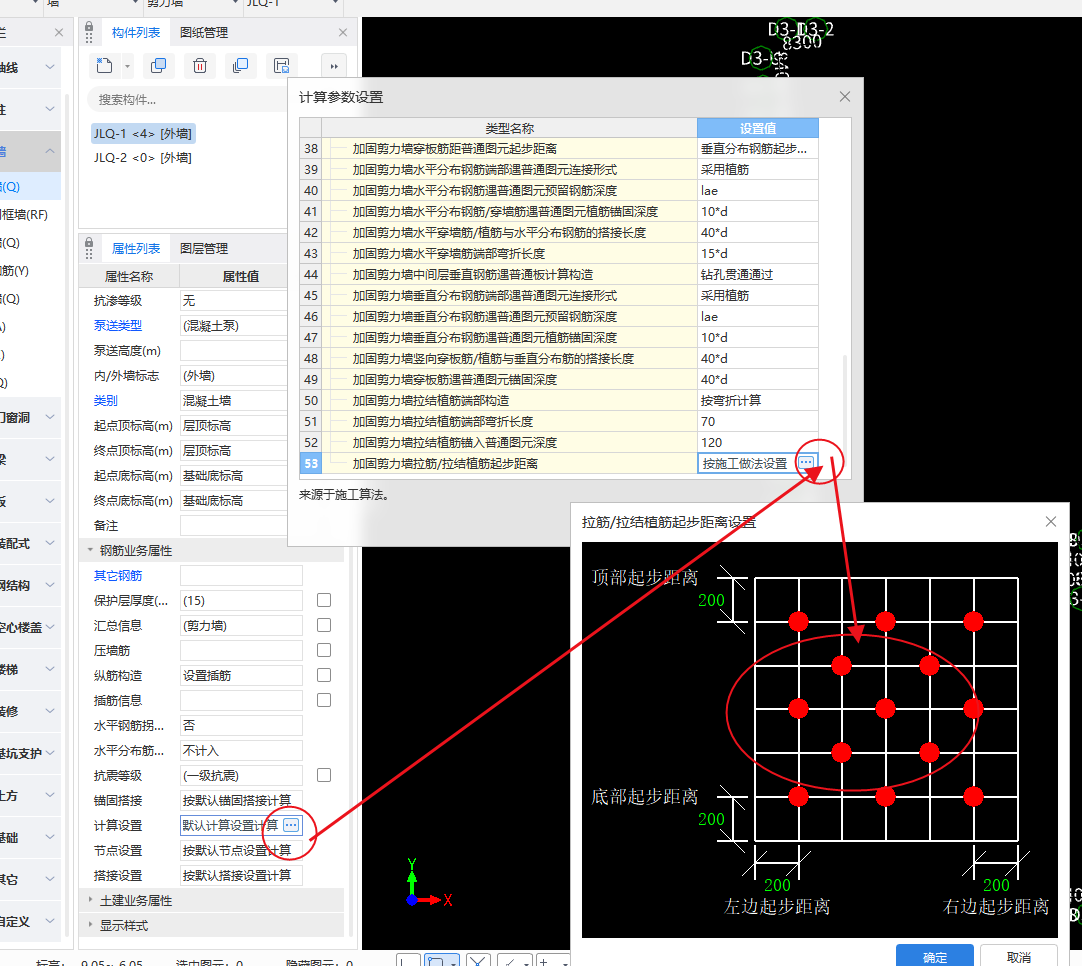
Task: Click the 搭接设置 value 按默认搭接设置计算
Action: click(241, 875)
